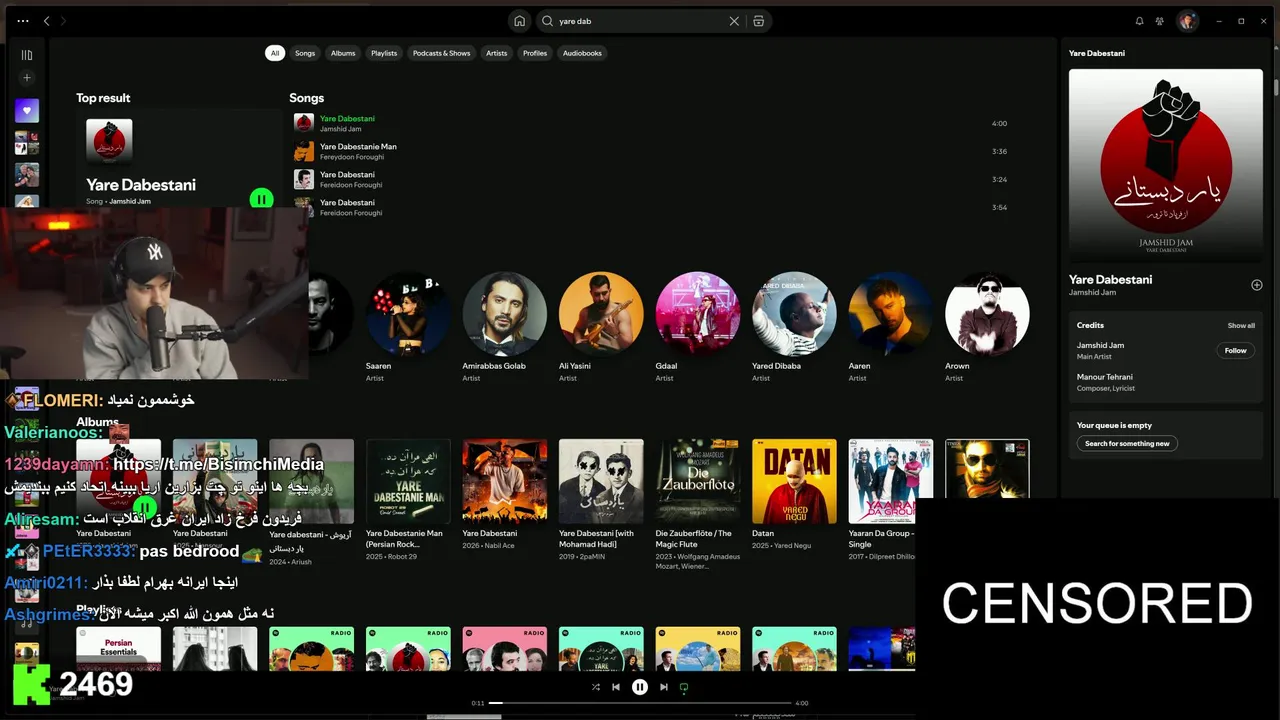Screen dimensions: 1280x720
Task: Pause the top result Yare Dabestani
Action: coord(261,199)
